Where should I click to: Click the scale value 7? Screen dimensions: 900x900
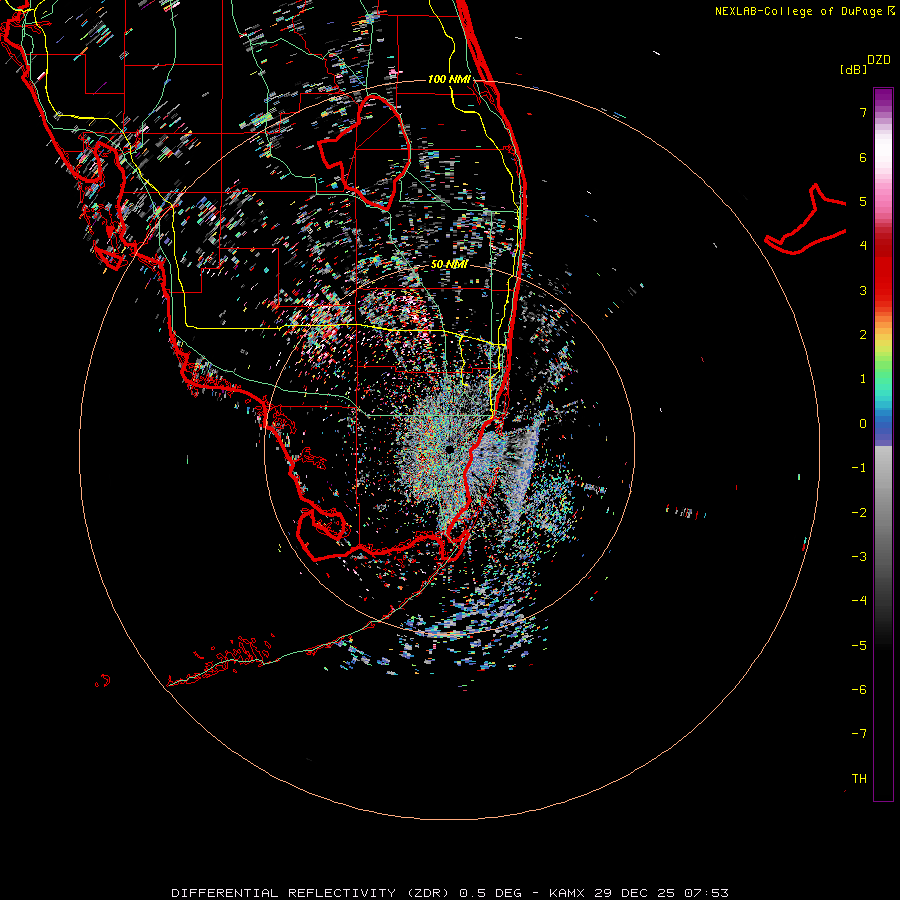863,112
